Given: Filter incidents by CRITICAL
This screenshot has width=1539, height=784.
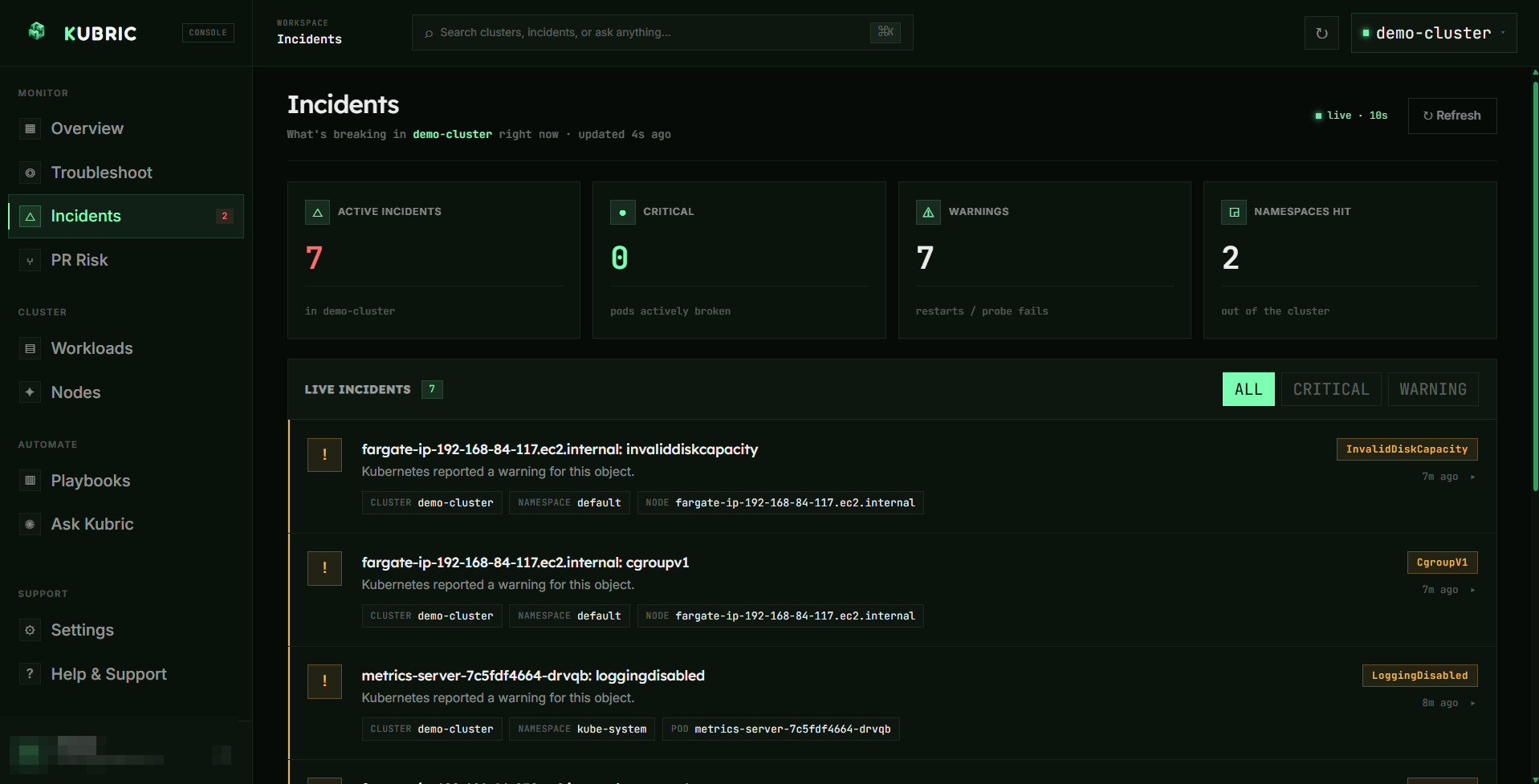Looking at the screenshot, I should 1331,389.
